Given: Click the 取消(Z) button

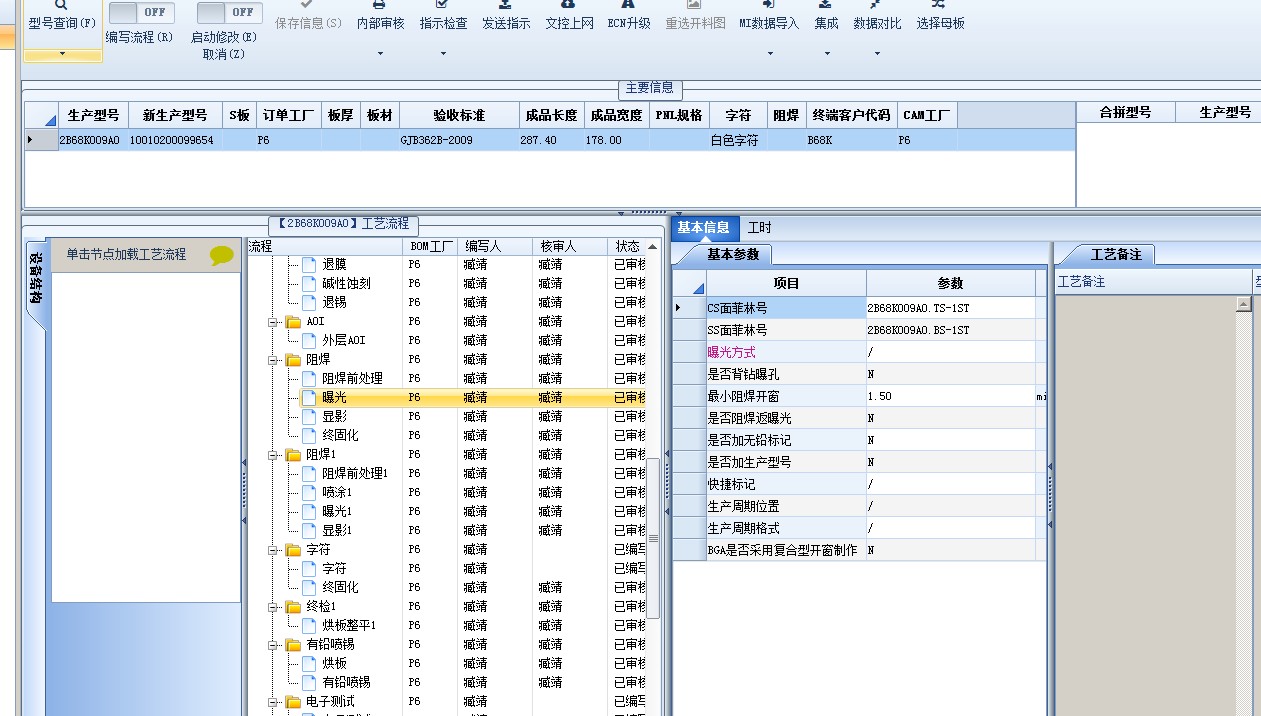Looking at the screenshot, I should [x=223, y=54].
